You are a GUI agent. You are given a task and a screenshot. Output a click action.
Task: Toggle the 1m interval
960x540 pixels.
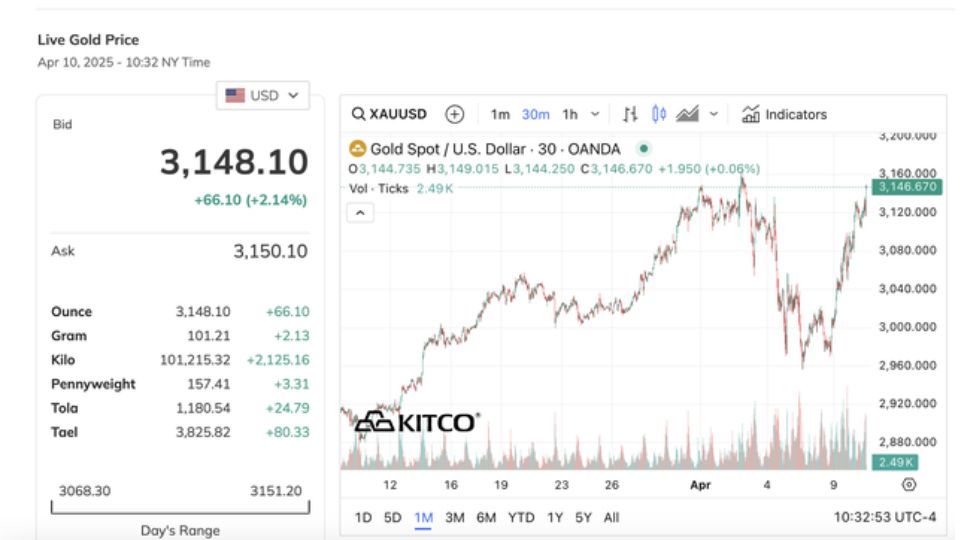pos(500,114)
